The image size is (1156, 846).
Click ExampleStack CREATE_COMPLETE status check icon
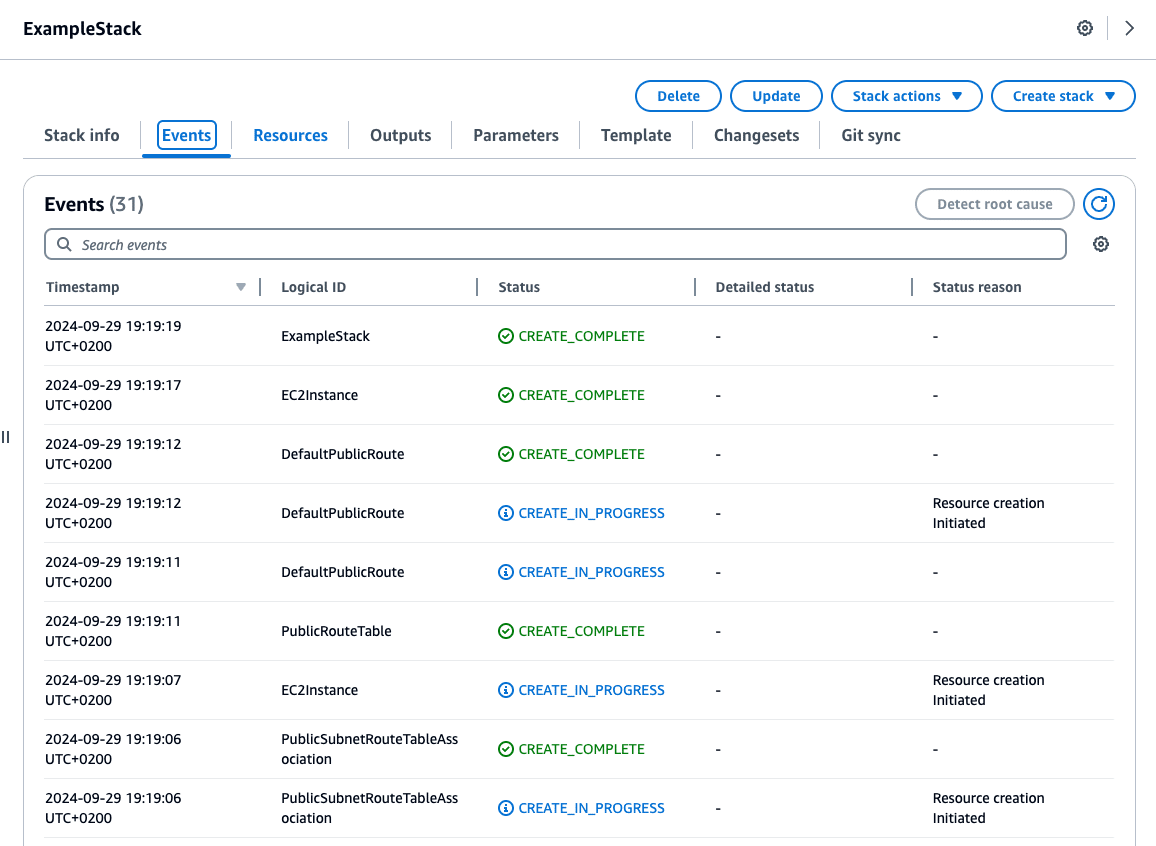coord(505,336)
